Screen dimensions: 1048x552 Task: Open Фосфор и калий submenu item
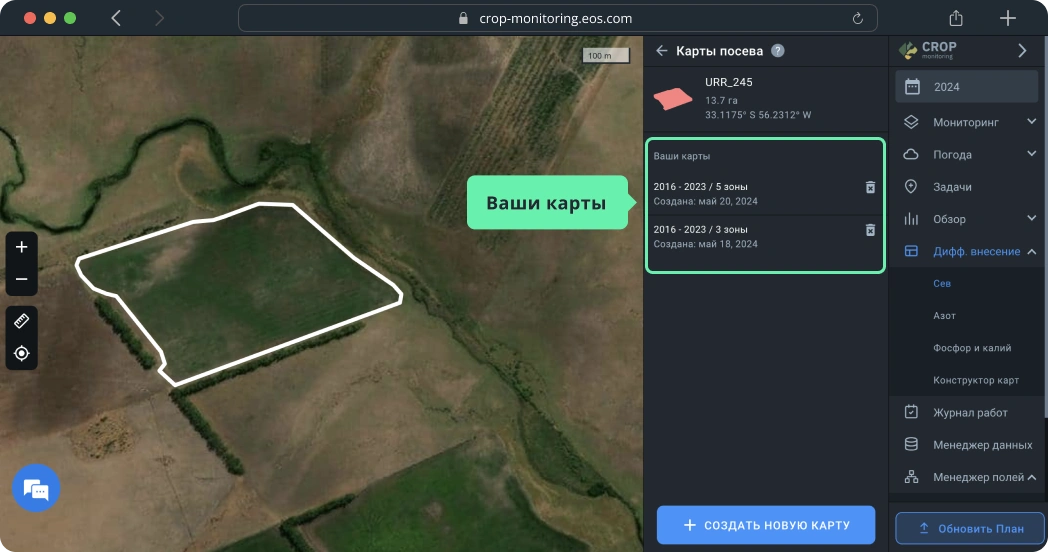point(971,348)
